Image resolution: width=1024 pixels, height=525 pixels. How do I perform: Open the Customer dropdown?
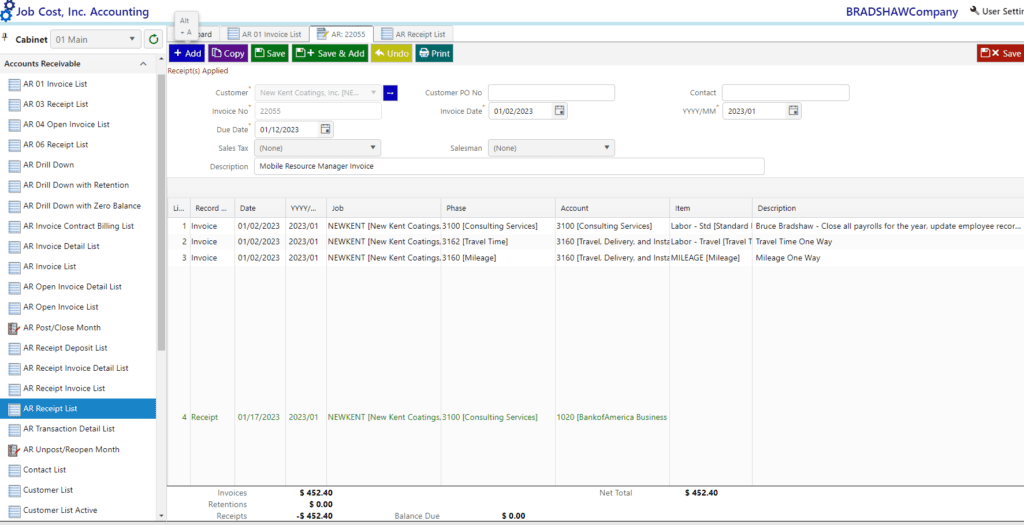pos(317,93)
